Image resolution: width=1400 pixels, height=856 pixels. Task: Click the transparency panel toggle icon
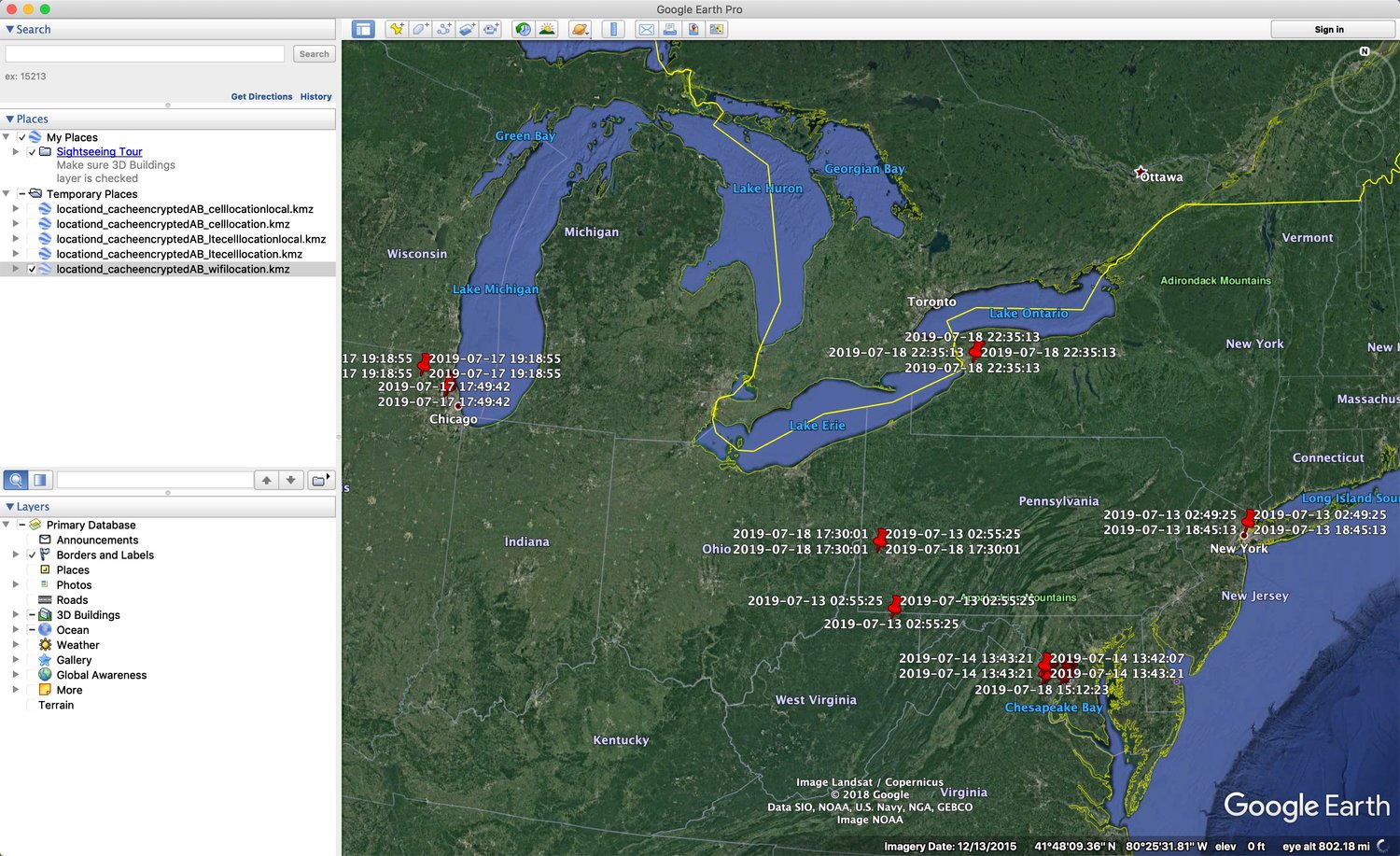pyautogui.click(x=40, y=480)
